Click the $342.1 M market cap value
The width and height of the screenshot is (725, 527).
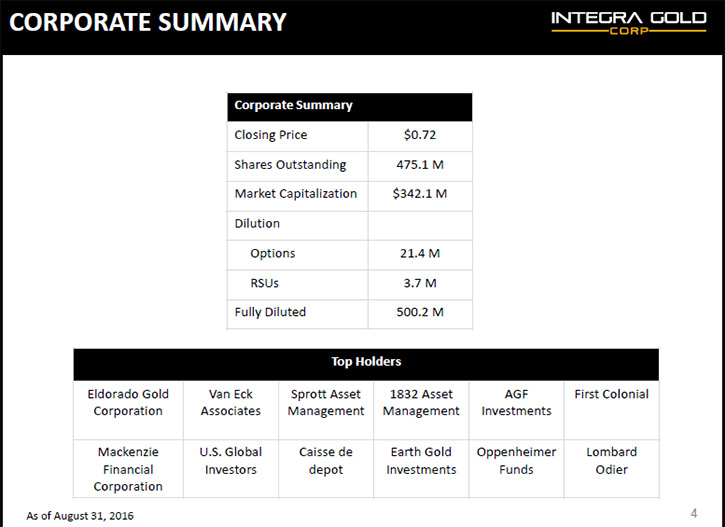point(420,194)
